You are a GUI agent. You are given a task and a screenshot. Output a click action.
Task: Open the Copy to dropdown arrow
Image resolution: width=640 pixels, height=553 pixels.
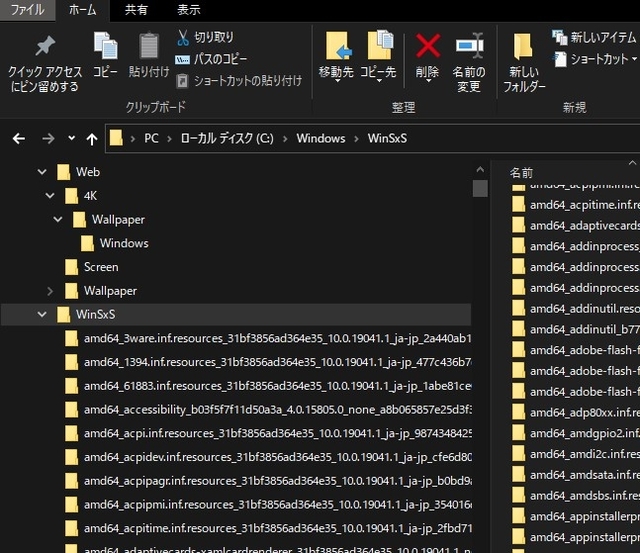[379, 81]
